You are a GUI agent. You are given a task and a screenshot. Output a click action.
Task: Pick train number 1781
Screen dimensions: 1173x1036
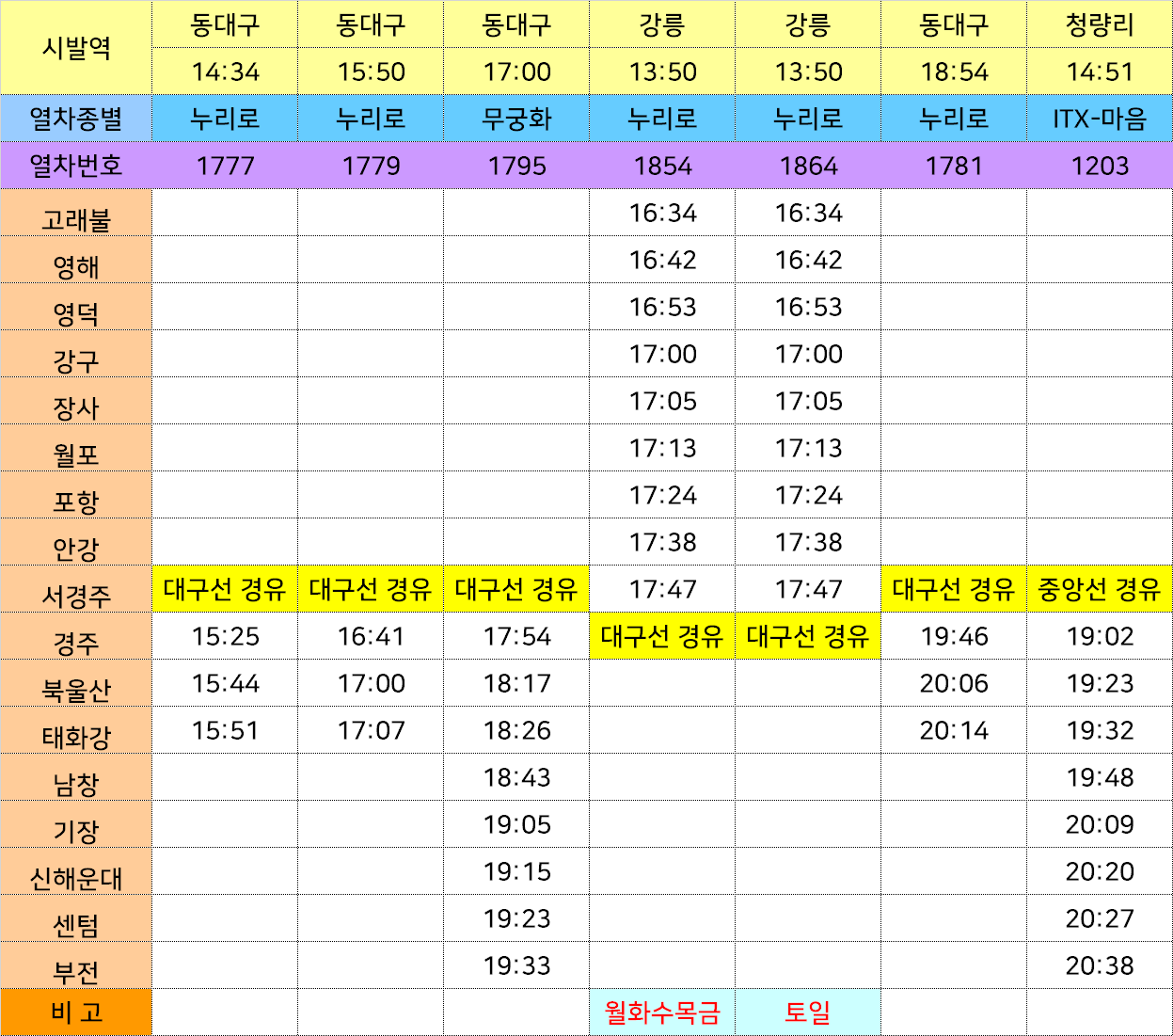954,166
